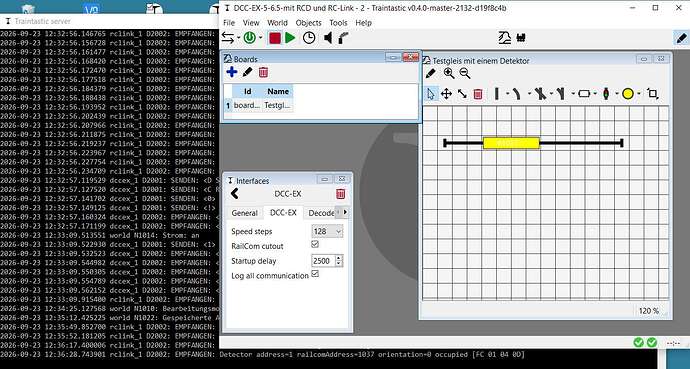The image size is (690, 369).
Task: Click the smoke toggle icon in the toolbar
Action: pyautogui.click(x=343, y=38)
